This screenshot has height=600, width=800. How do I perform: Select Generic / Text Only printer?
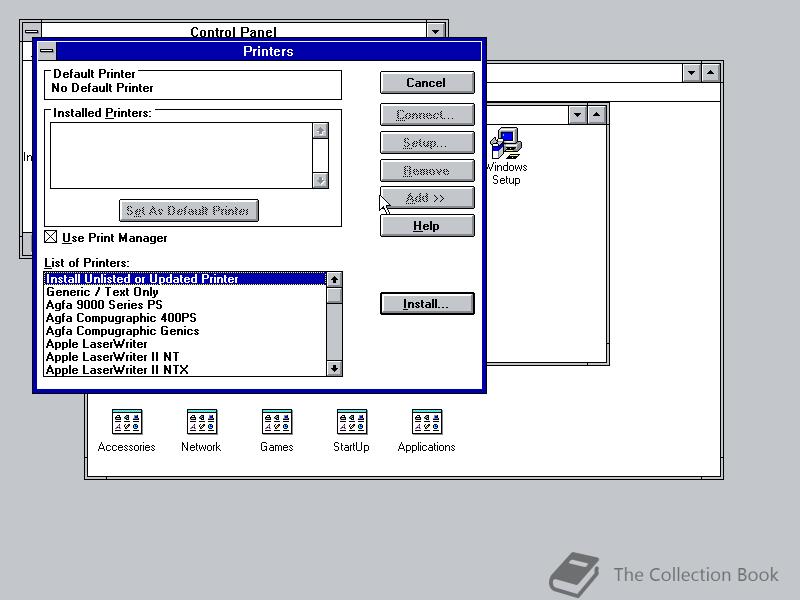(x=120, y=290)
